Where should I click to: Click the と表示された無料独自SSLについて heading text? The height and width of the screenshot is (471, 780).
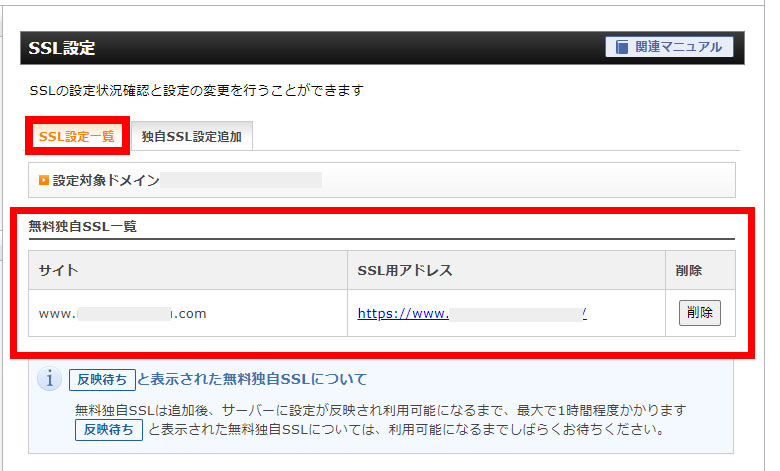click(x=252, y=380)
